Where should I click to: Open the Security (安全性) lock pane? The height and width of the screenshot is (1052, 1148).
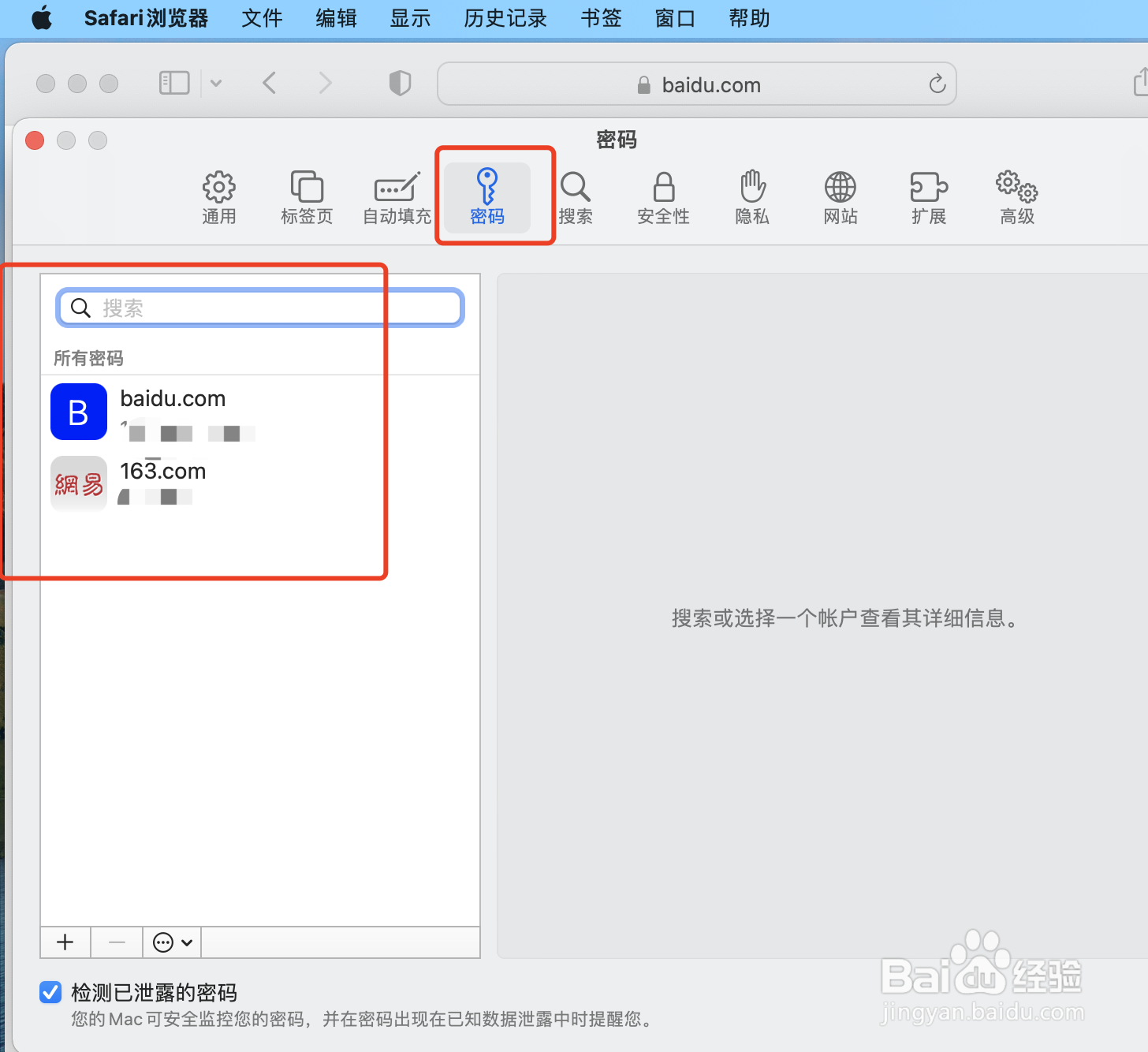tap(664, 197)
